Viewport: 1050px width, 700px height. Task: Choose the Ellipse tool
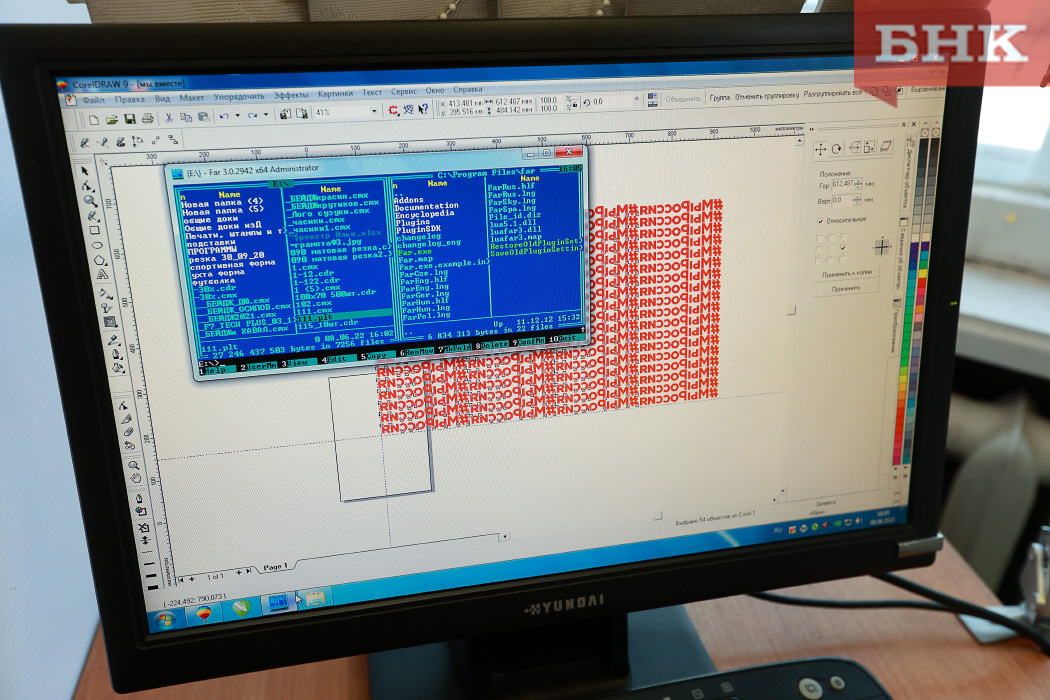[x=97, y=245]
